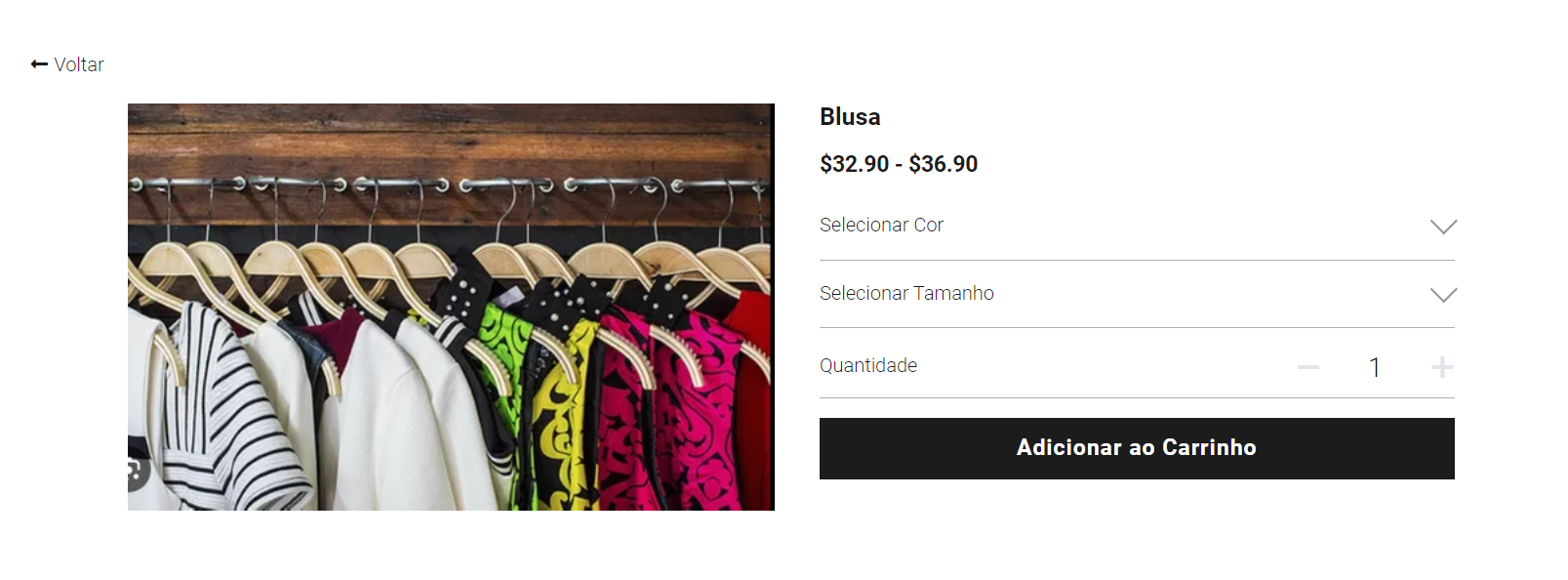Click the gray circular lens icon on photo corner

pos(139,473)
